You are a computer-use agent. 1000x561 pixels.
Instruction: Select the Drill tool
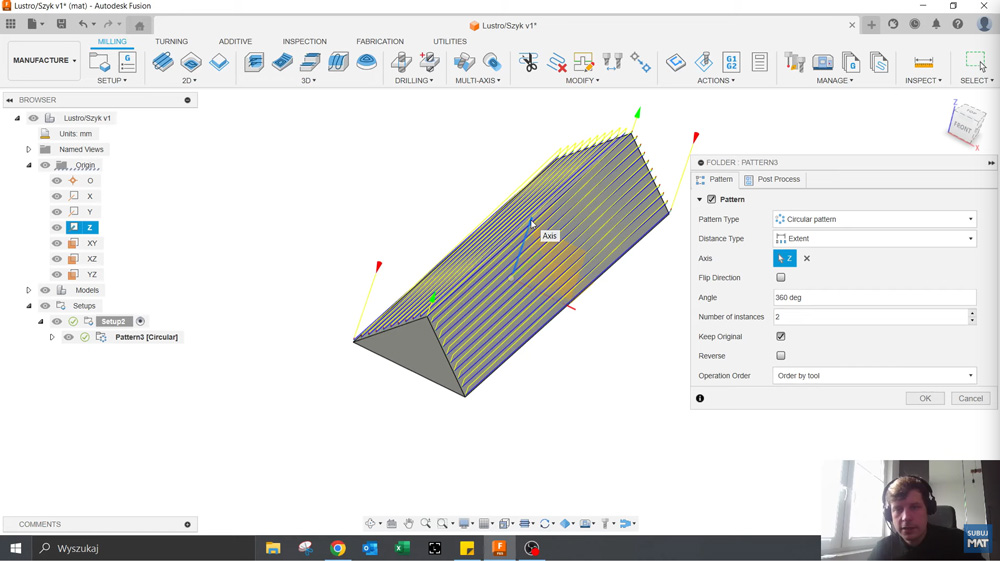[x=401, y=62]
